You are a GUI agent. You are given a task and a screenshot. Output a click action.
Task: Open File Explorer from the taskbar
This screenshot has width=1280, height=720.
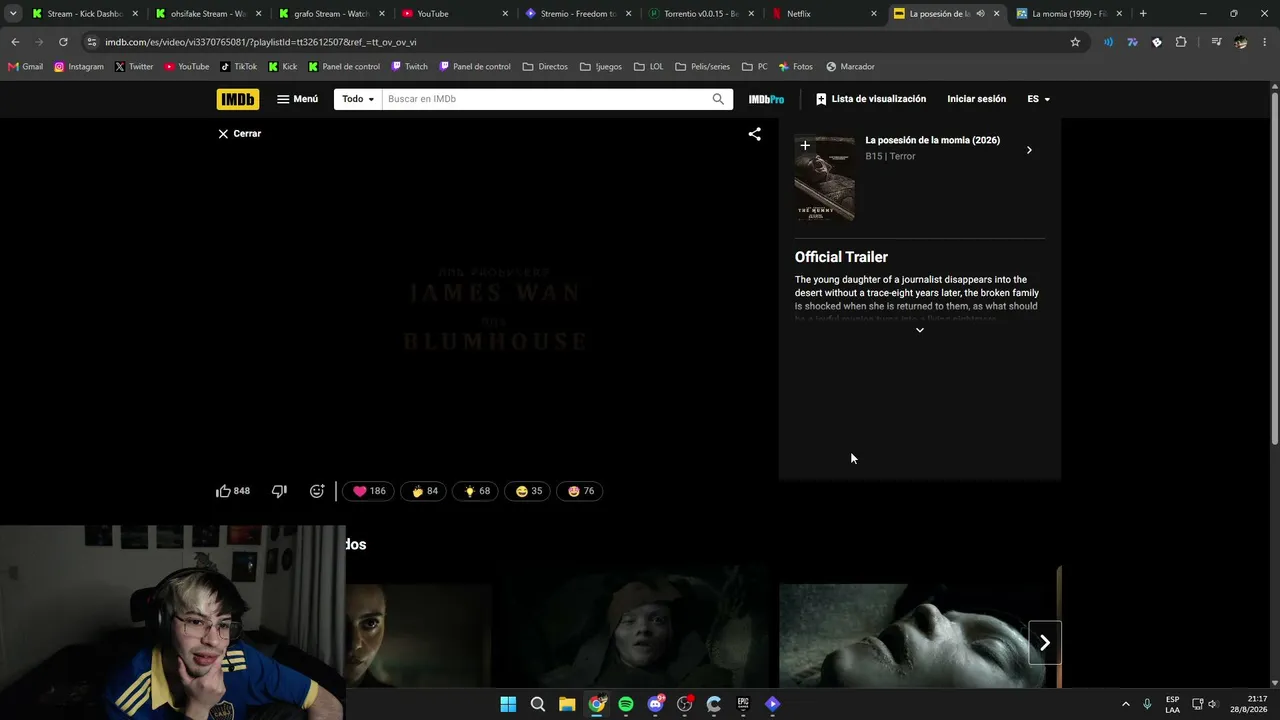pos(567,704)
